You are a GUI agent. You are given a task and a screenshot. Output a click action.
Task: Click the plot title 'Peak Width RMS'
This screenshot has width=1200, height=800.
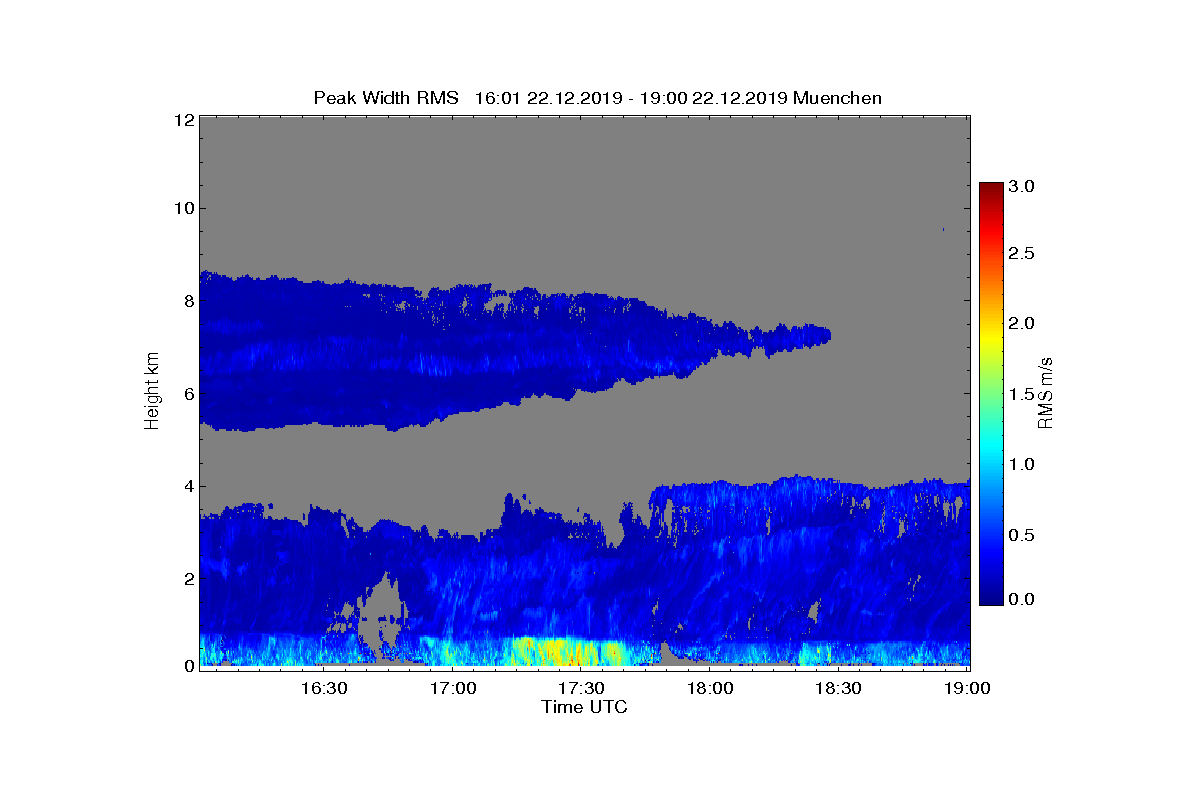coord(386,98)
